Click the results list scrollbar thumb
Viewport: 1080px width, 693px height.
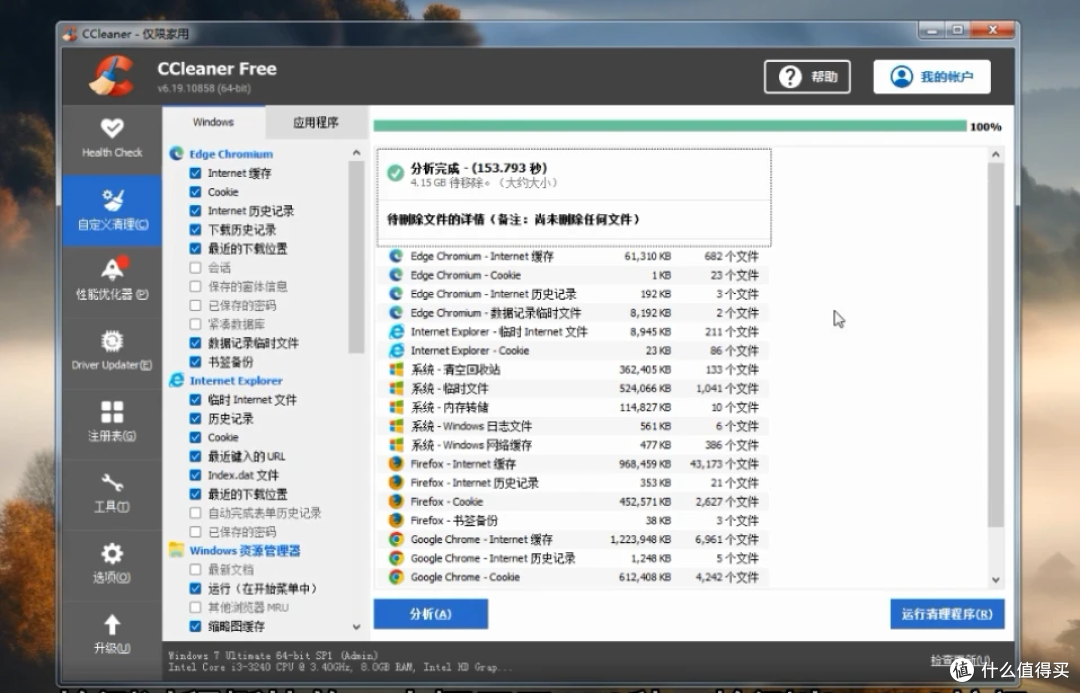(x=995, y=344)
